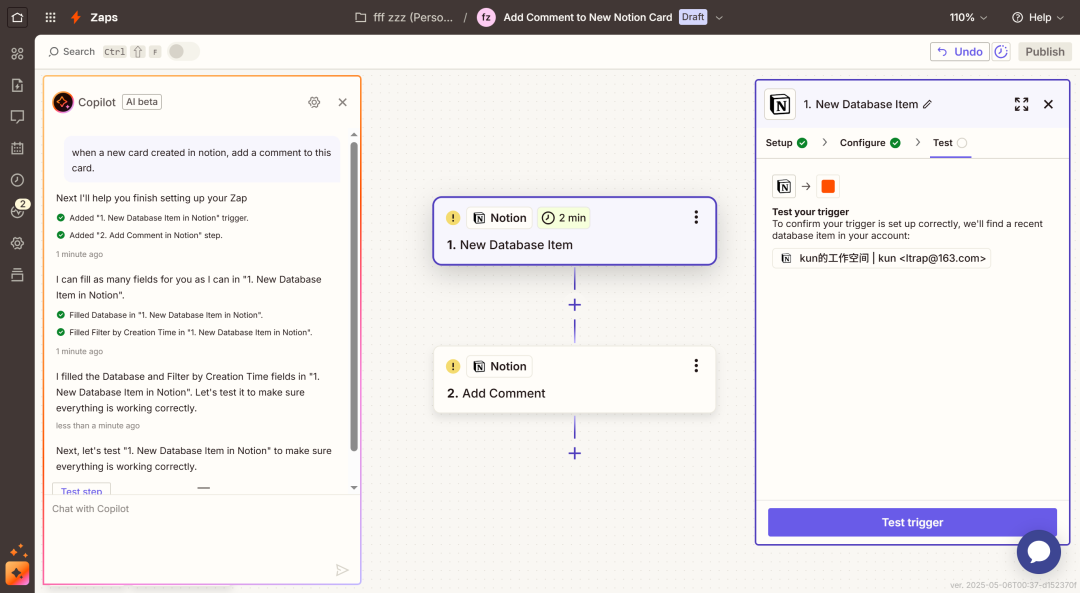Click the warning icon on the Add Comment step
Screen dimensions: 1080x593
[x=453, y=366]
